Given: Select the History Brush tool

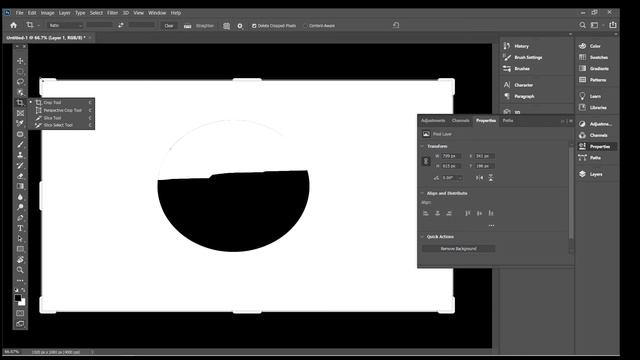Looking at the screenshot, I should pos(20,165).
